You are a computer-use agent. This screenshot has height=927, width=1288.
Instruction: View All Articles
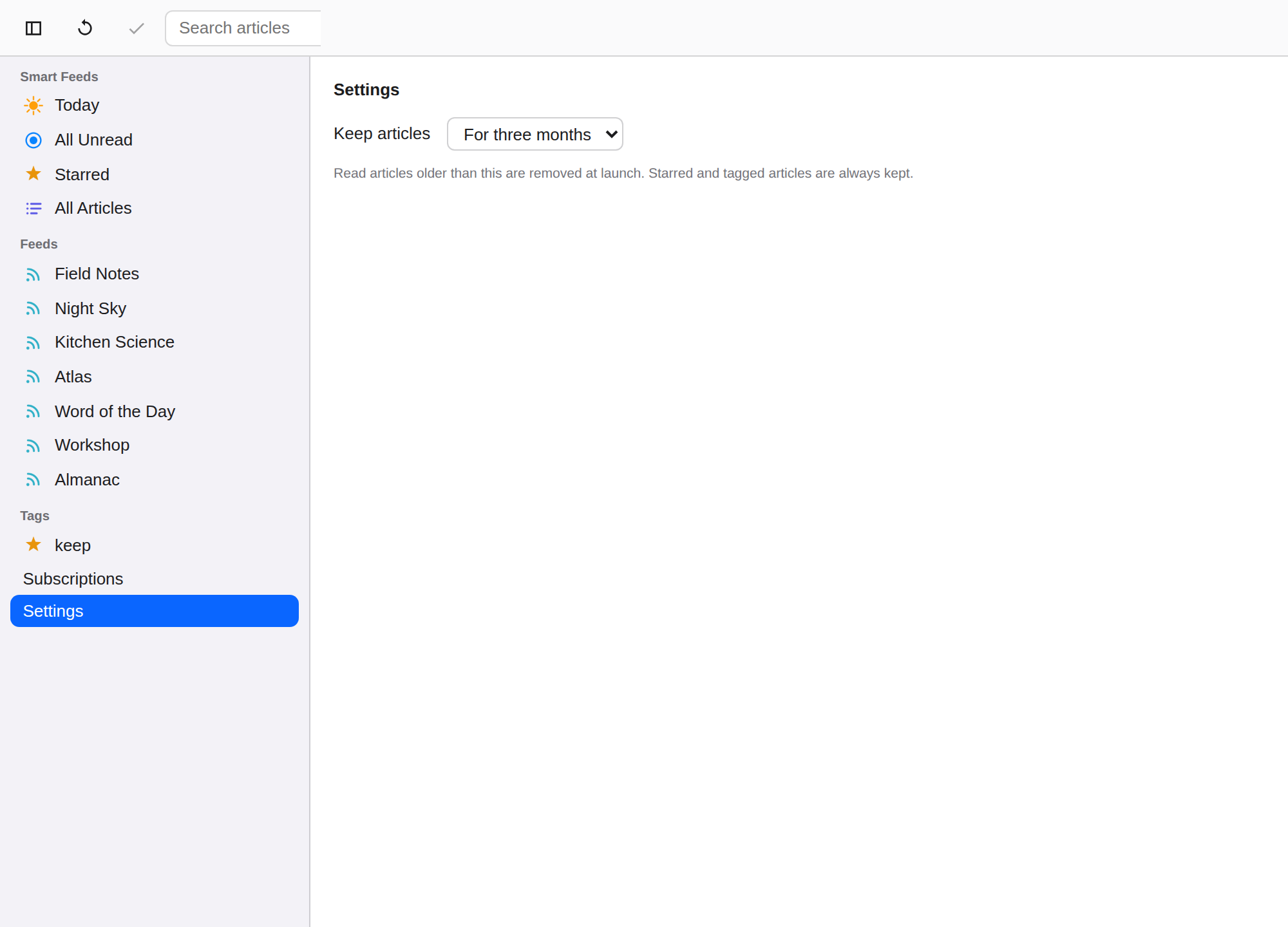[x=155, y=209]
